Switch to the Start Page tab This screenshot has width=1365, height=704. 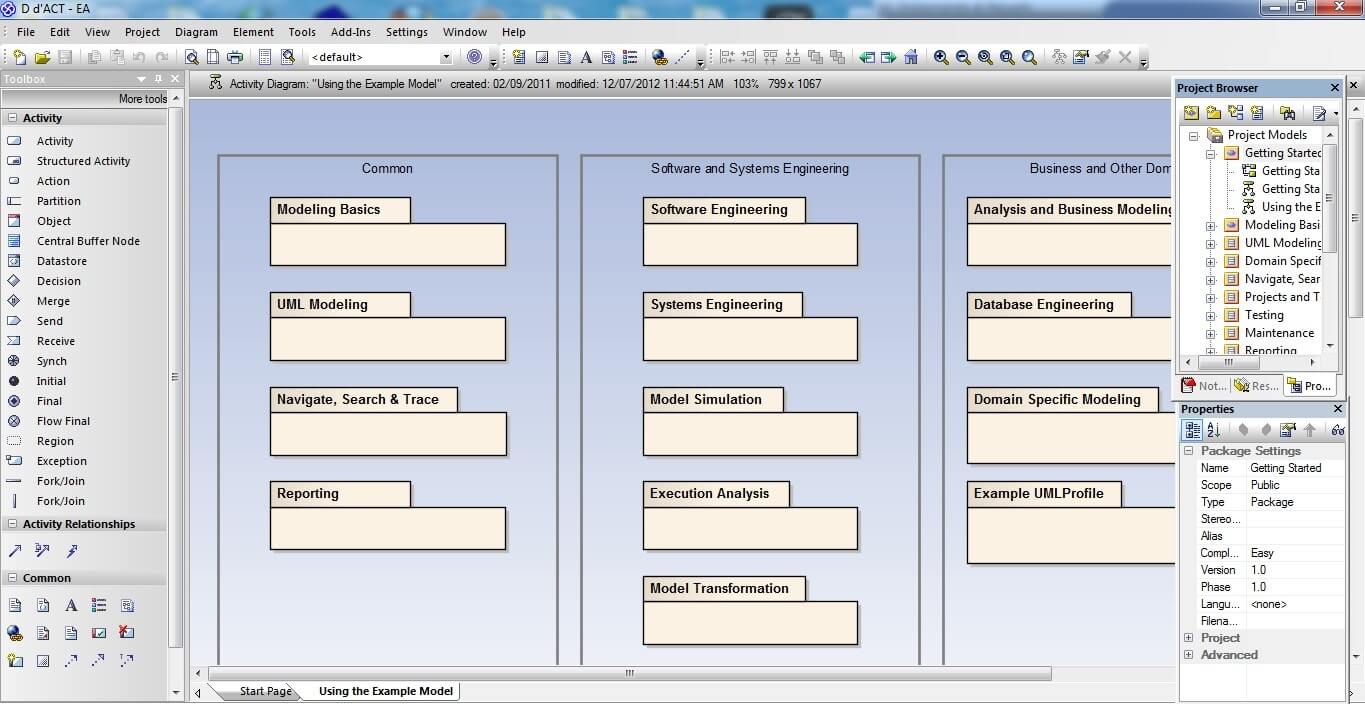(265, 691)
